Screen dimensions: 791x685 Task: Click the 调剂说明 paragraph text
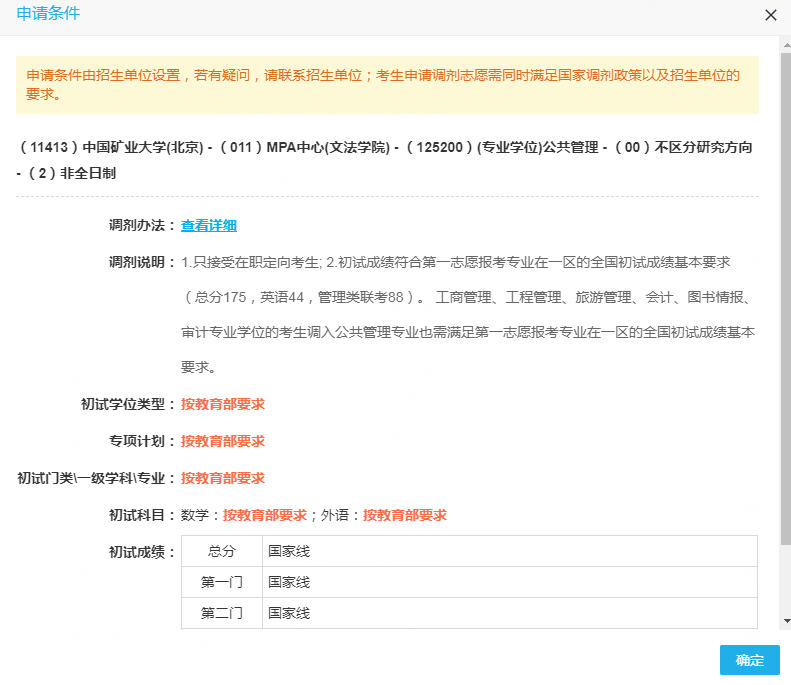(x=468, y=314)
